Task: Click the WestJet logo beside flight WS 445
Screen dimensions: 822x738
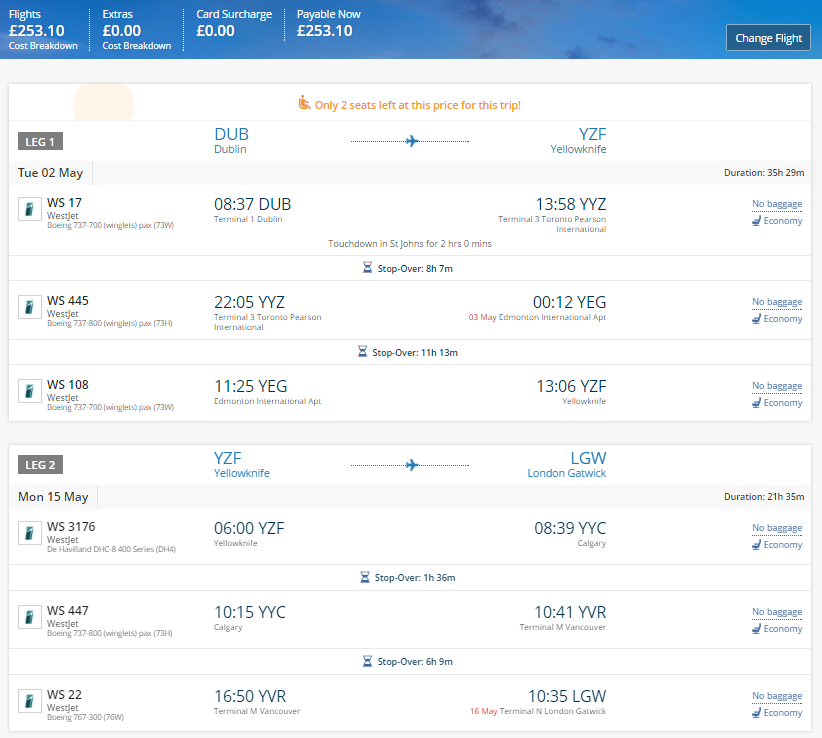Action: tap(29, 307)
